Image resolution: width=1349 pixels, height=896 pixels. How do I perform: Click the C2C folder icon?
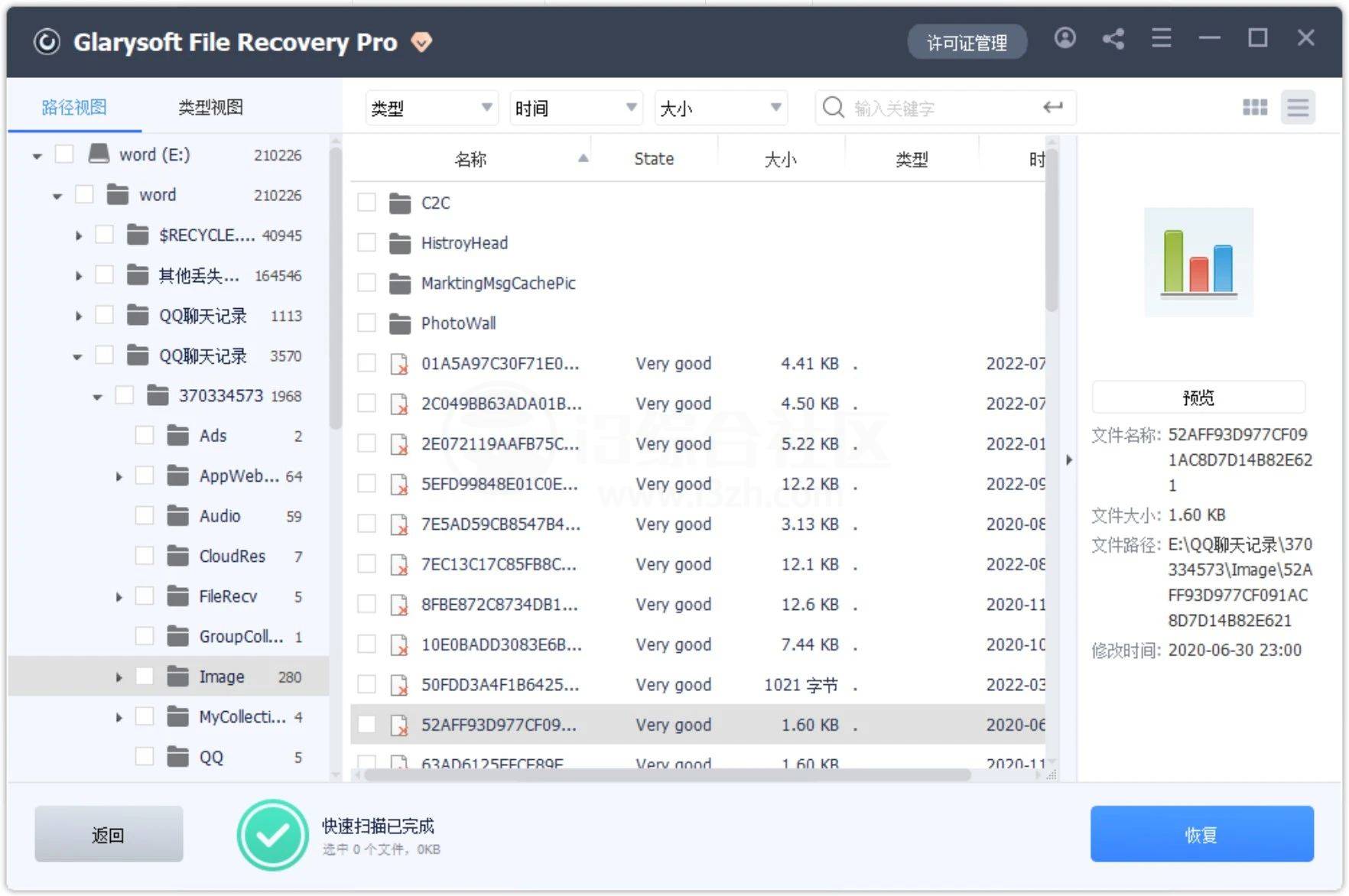(400, 203)
